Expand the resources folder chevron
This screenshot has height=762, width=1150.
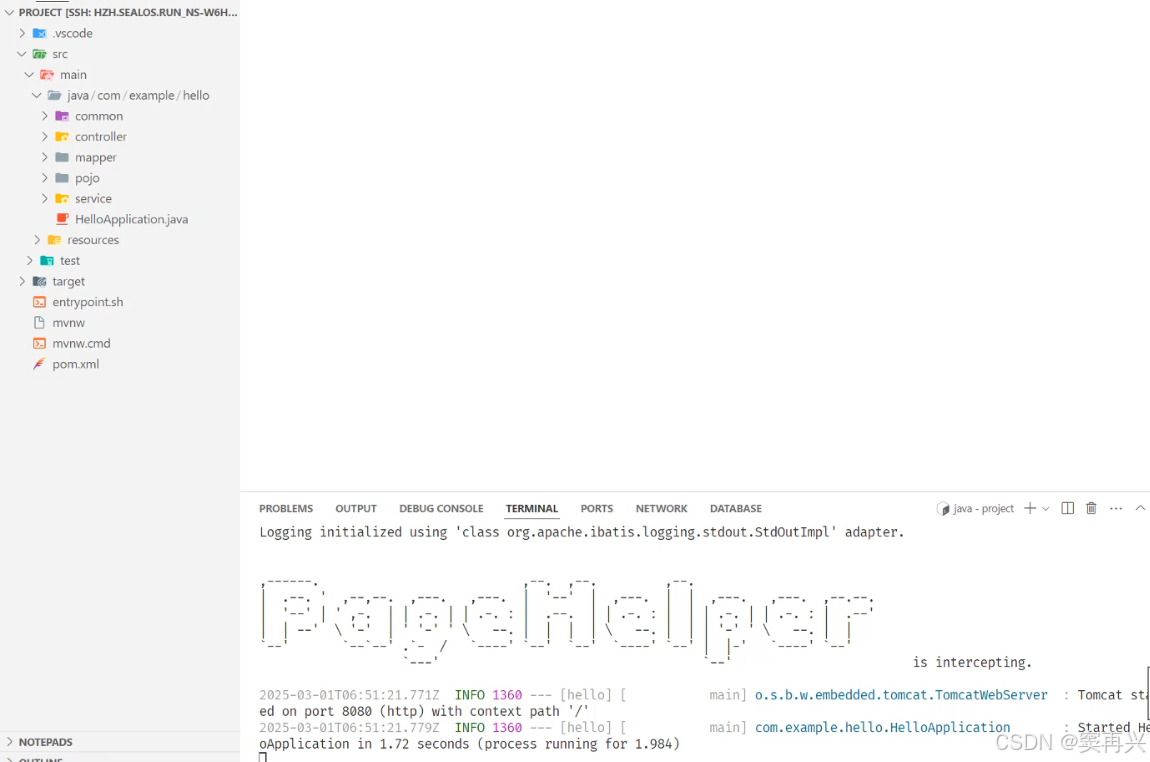click(x=37, y=240)
